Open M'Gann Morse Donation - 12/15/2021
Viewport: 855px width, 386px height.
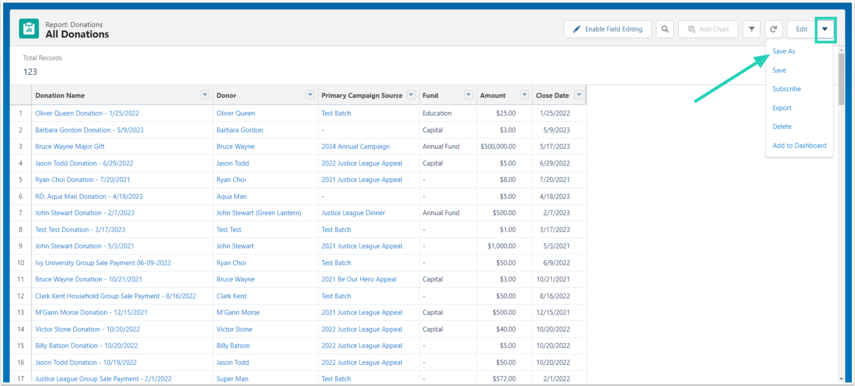tap(90, 312)
